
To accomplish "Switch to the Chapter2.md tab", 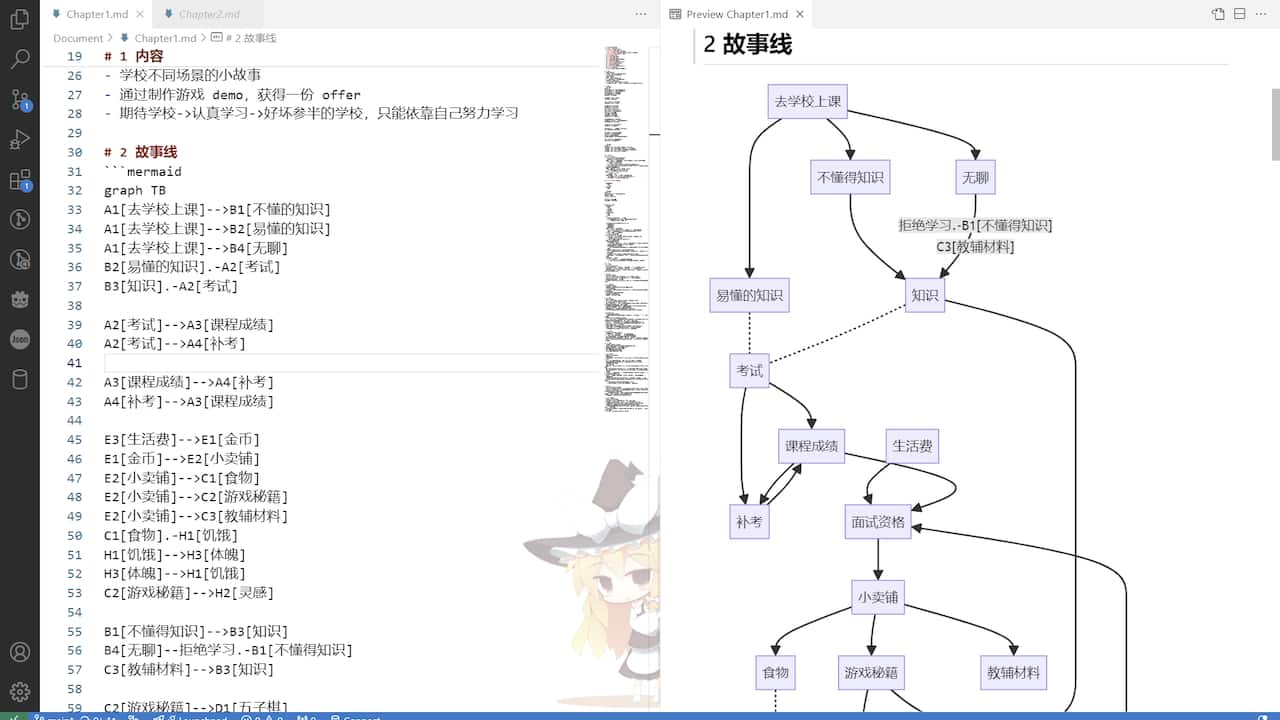I will 209,14.
